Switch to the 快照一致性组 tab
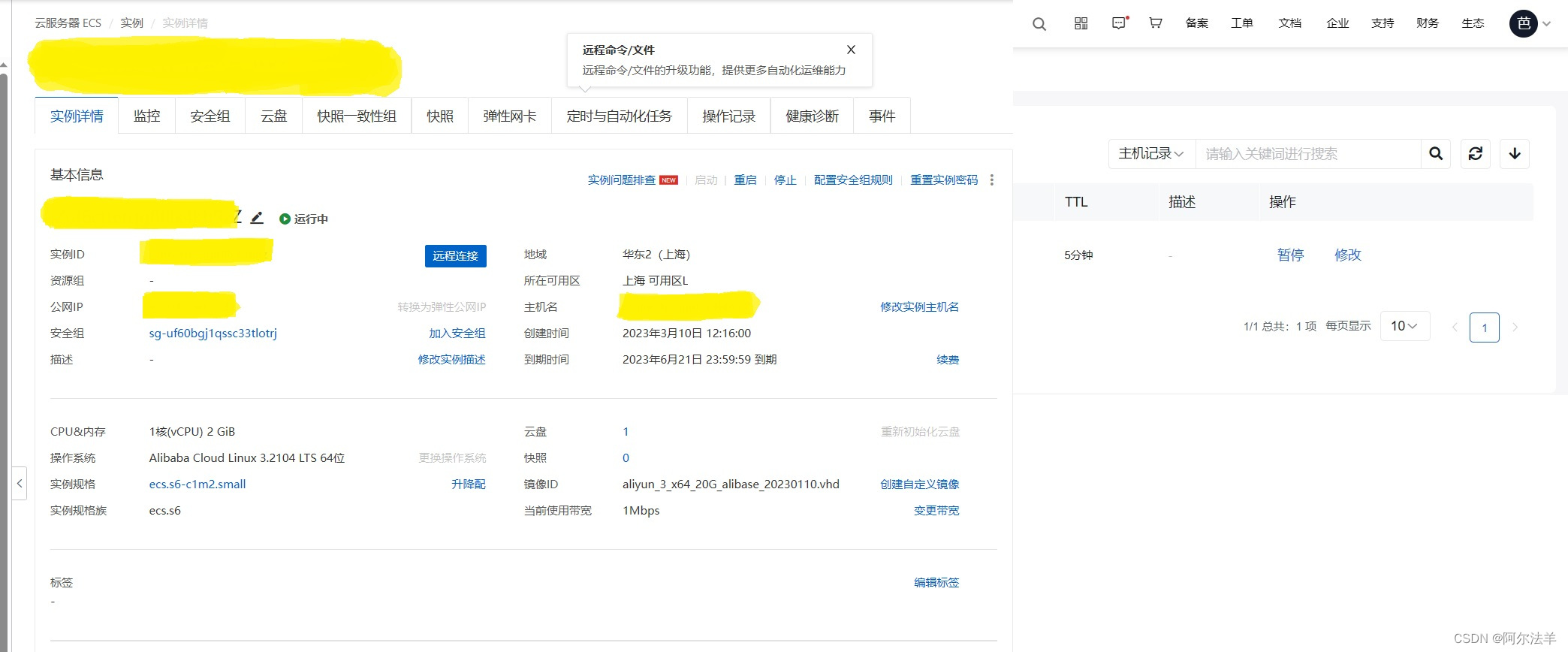The width and height of the screenshot is (1568, 652). 357,116
